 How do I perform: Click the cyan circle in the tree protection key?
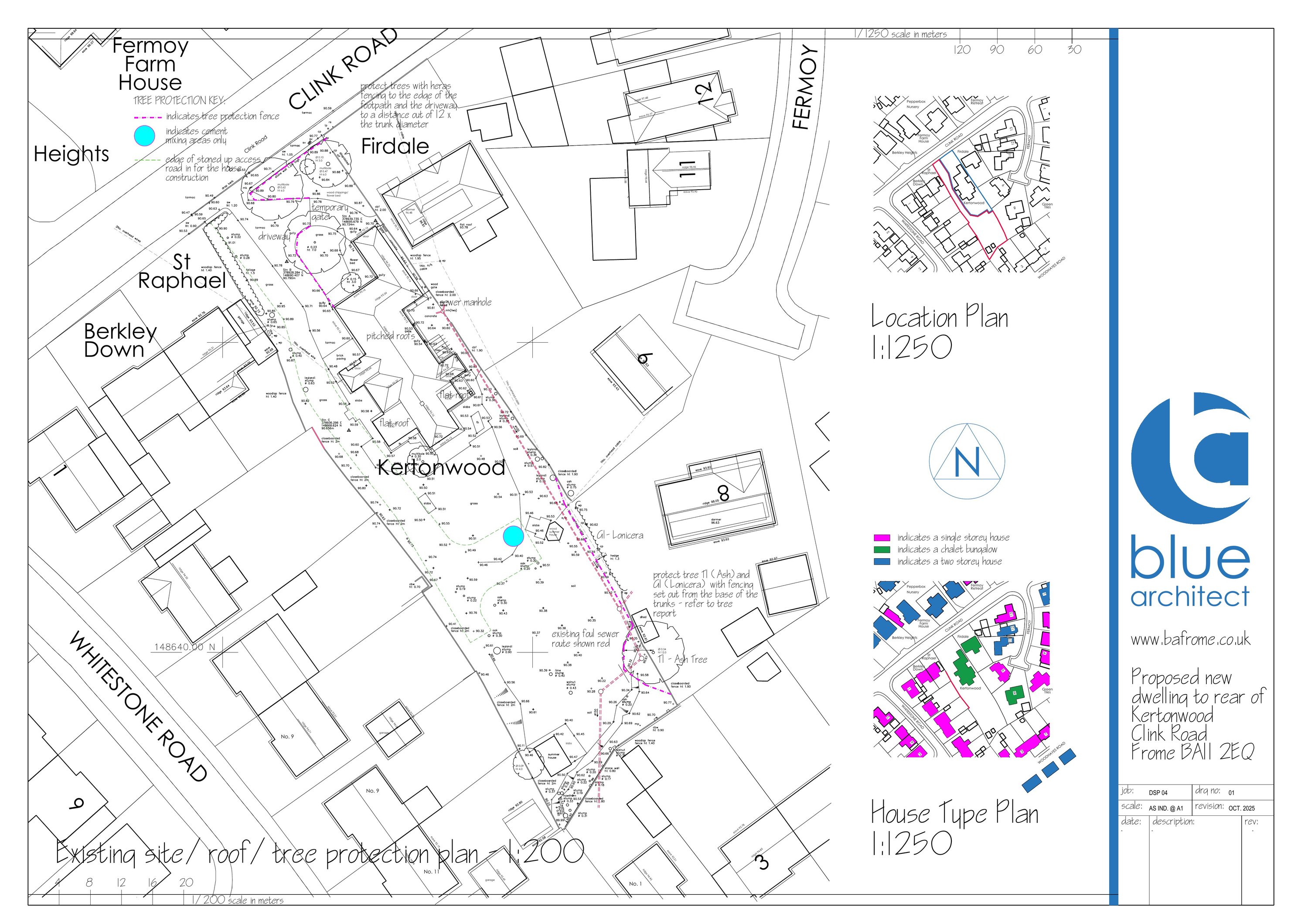[x=145, y=136]
